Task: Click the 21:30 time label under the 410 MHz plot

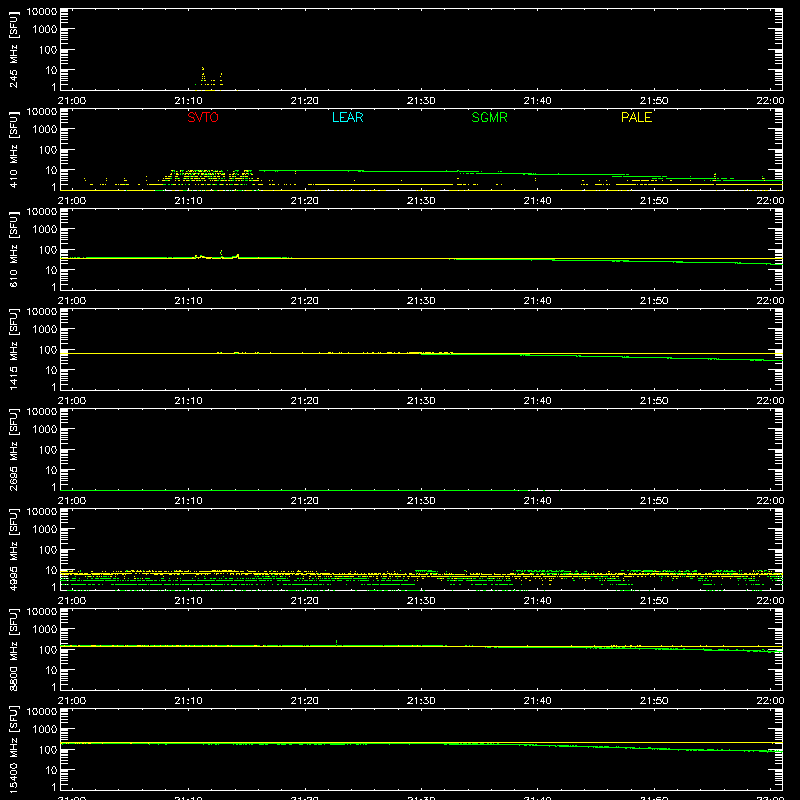Action: 421,201
